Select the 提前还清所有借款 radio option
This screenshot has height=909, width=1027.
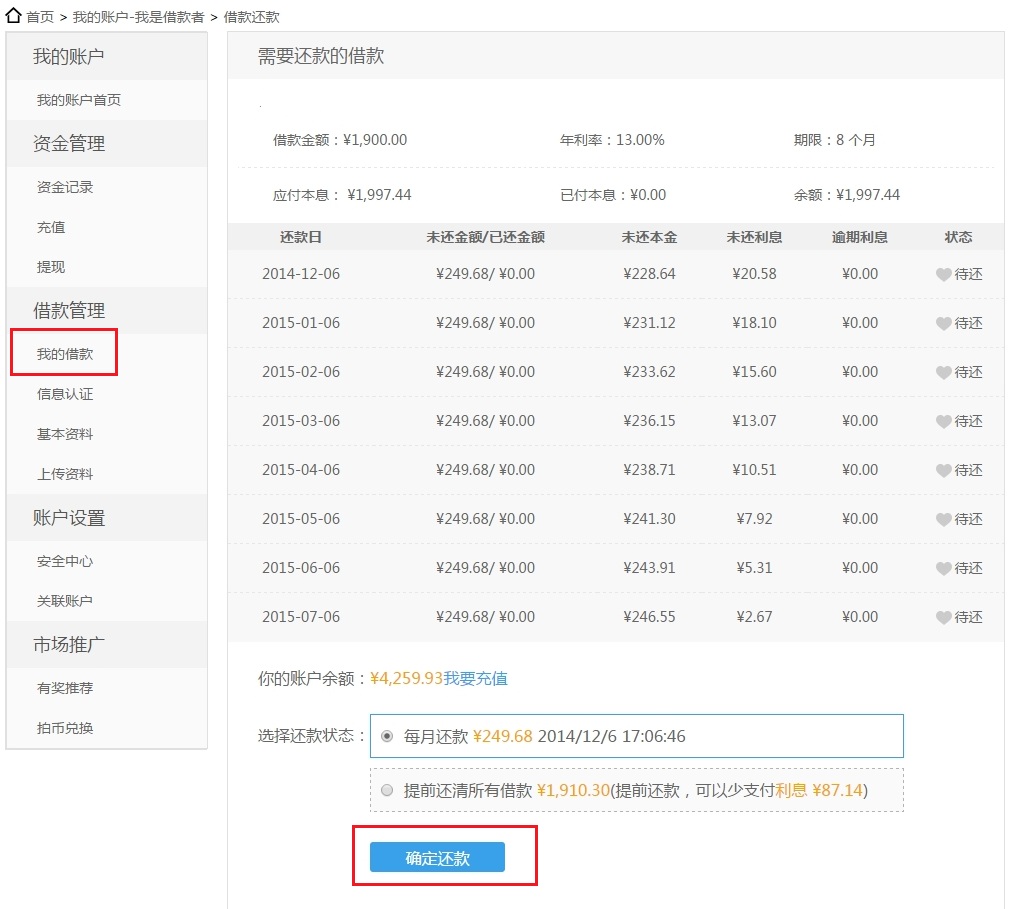(x=387, y=790)
